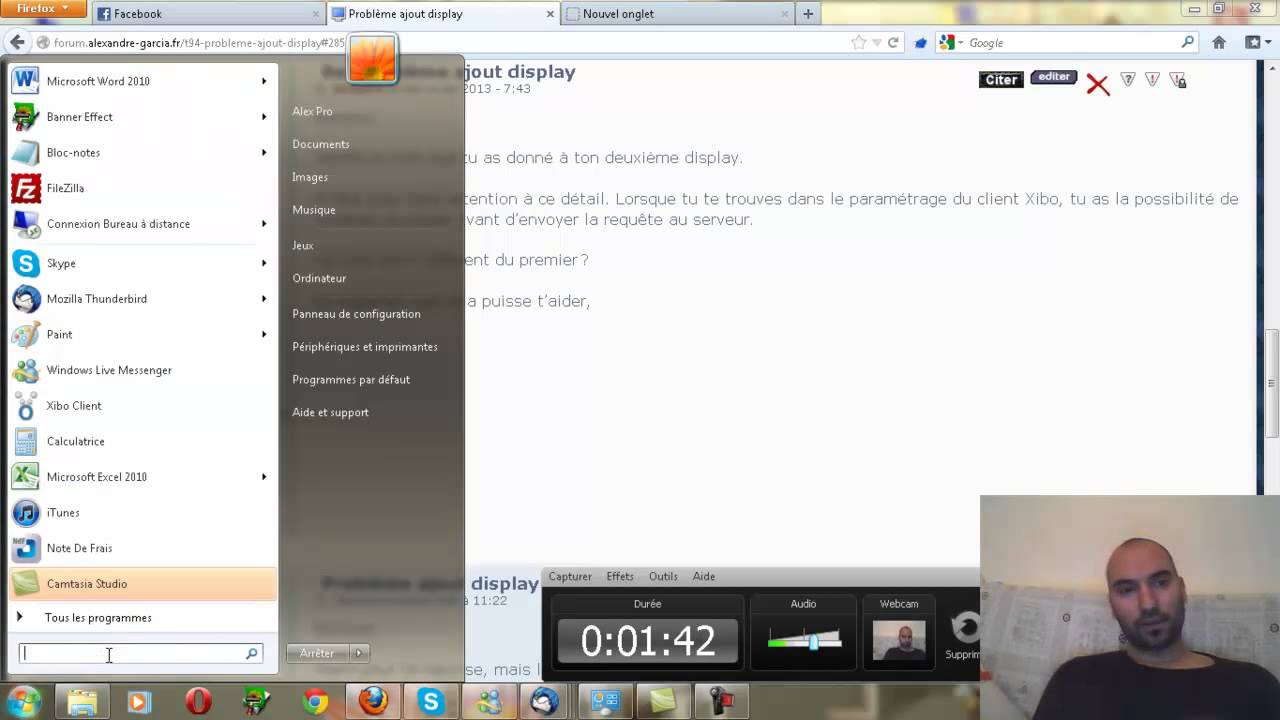Start FileZilla from the program list
The width and height of the screenshot is (1280, 720).
point(142,188)
